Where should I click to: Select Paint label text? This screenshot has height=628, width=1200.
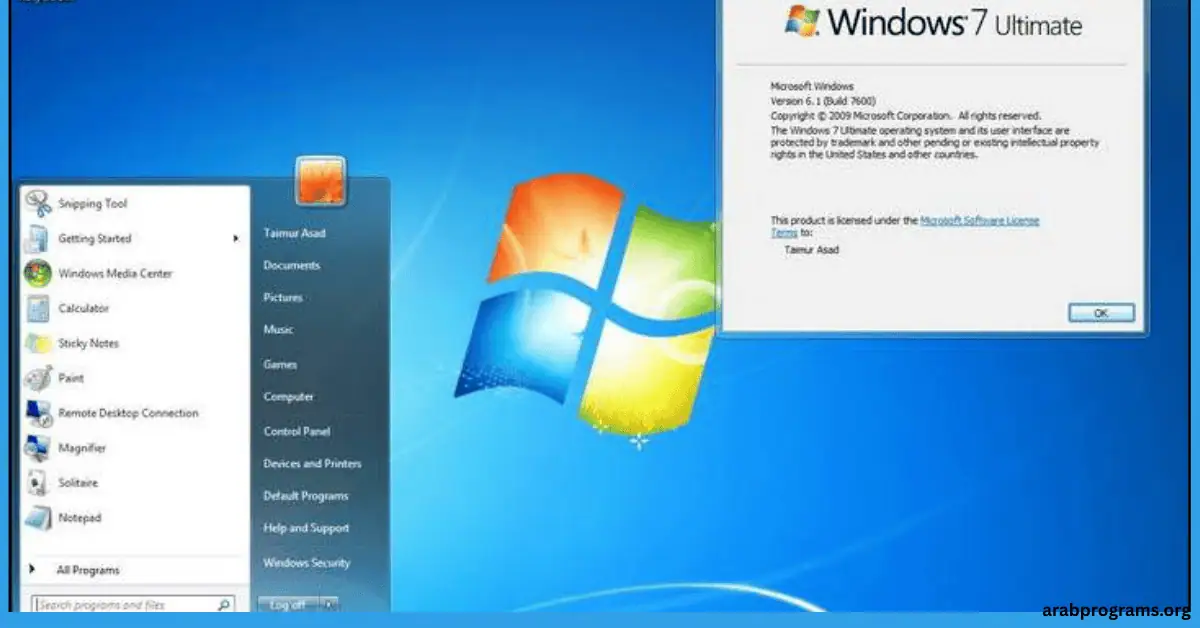pos(71,378)
